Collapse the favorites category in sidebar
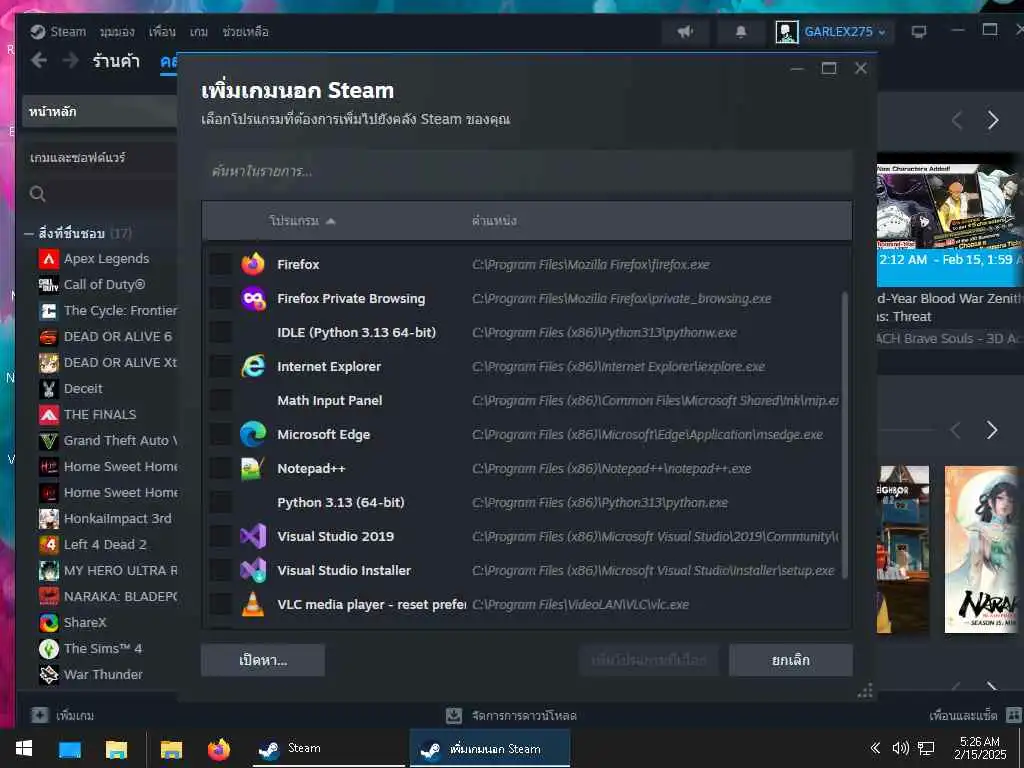Image resolution: width=1024 pixels, height=768 pixels. coord(29,233)
